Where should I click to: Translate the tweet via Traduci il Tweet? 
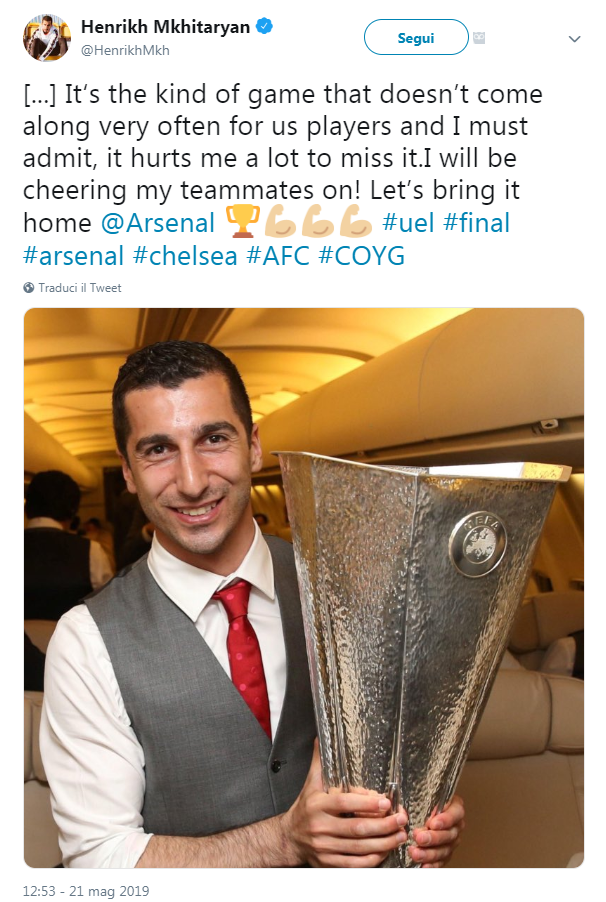79,288
